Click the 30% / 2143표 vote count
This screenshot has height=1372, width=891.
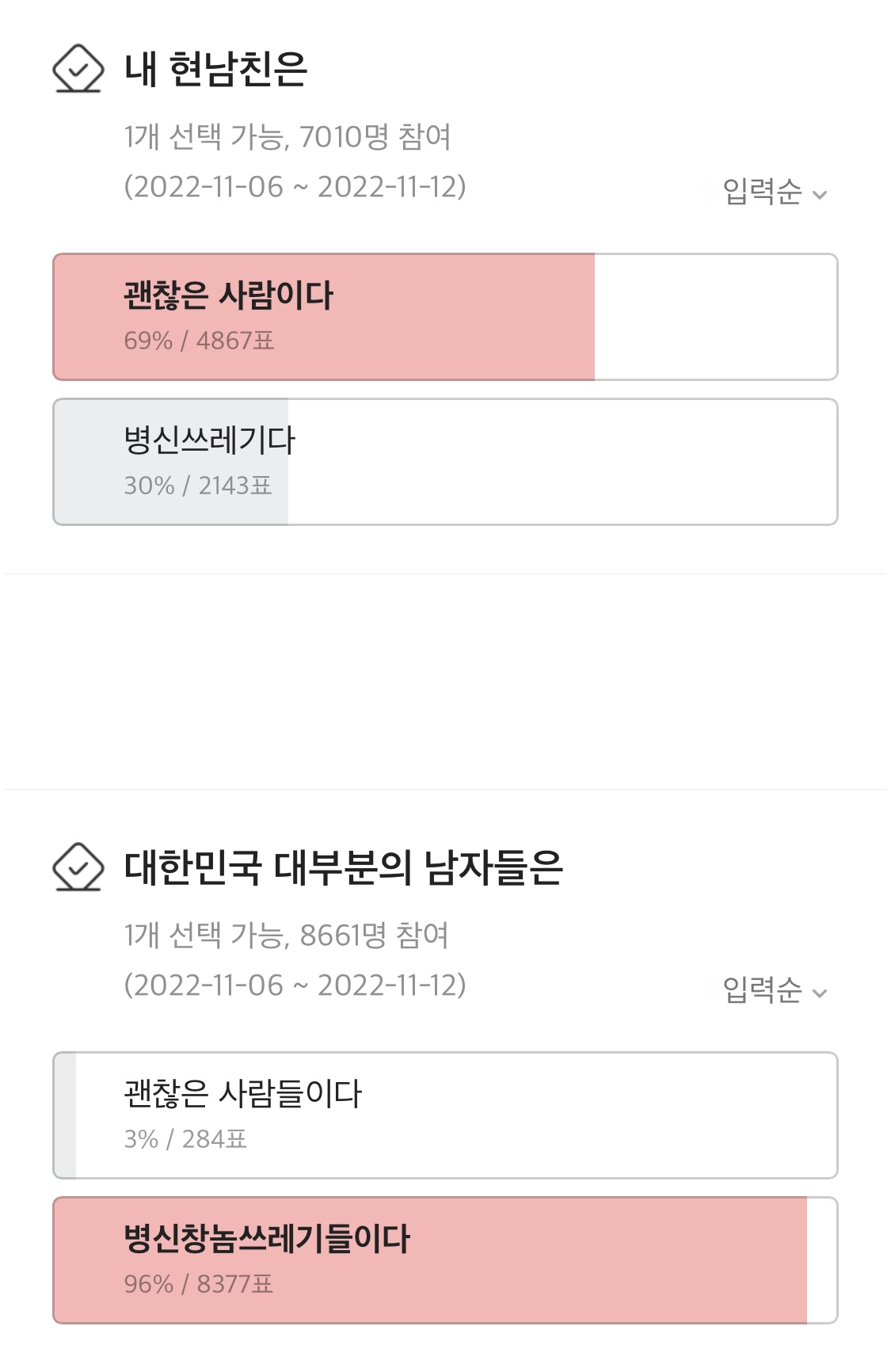[198, 486]
